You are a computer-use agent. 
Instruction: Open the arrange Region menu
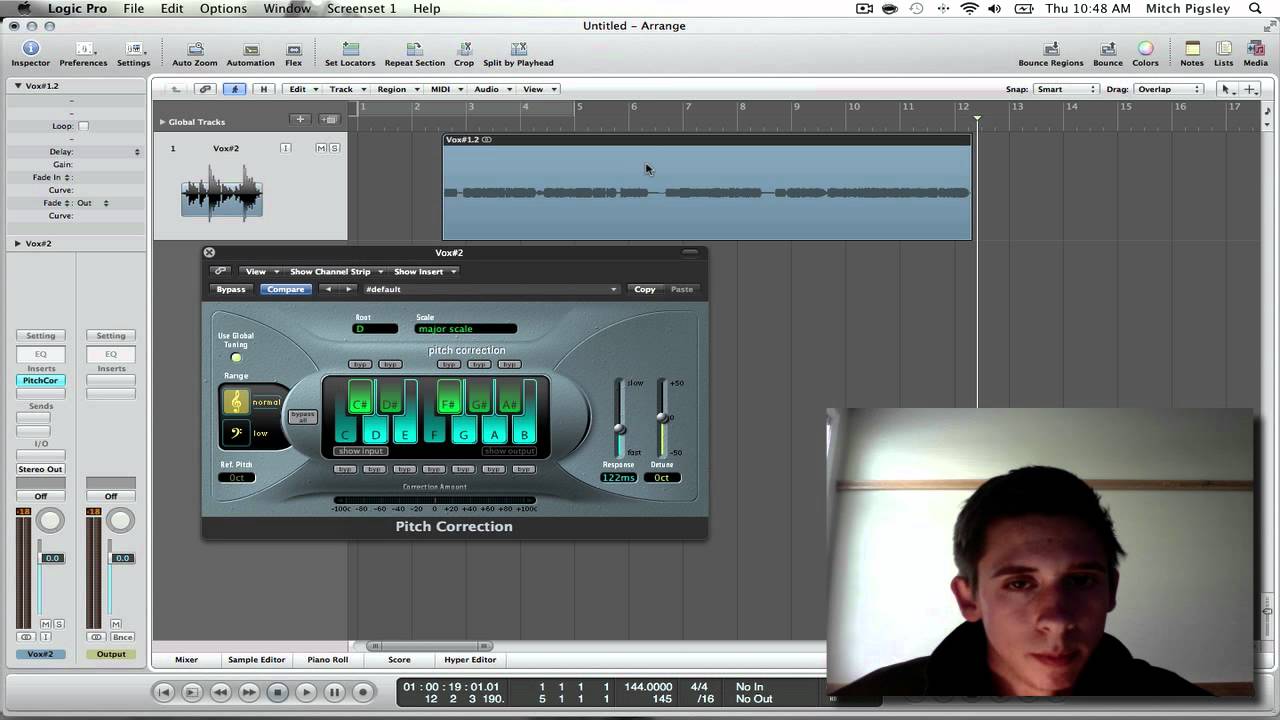coord(396,89)
